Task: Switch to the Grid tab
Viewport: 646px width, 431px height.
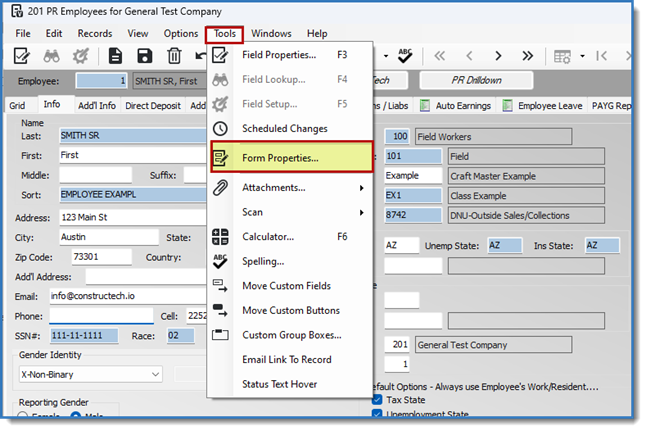Action: (x=17, y=105)
